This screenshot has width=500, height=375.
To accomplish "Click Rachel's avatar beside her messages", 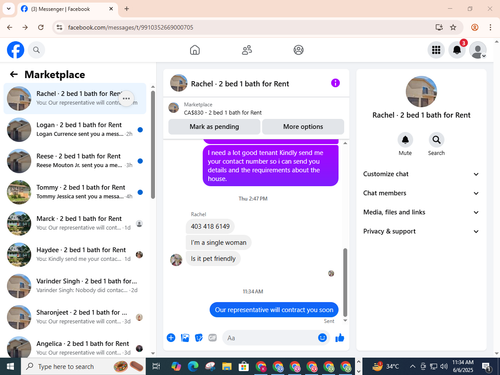I will tap(176, 260).
